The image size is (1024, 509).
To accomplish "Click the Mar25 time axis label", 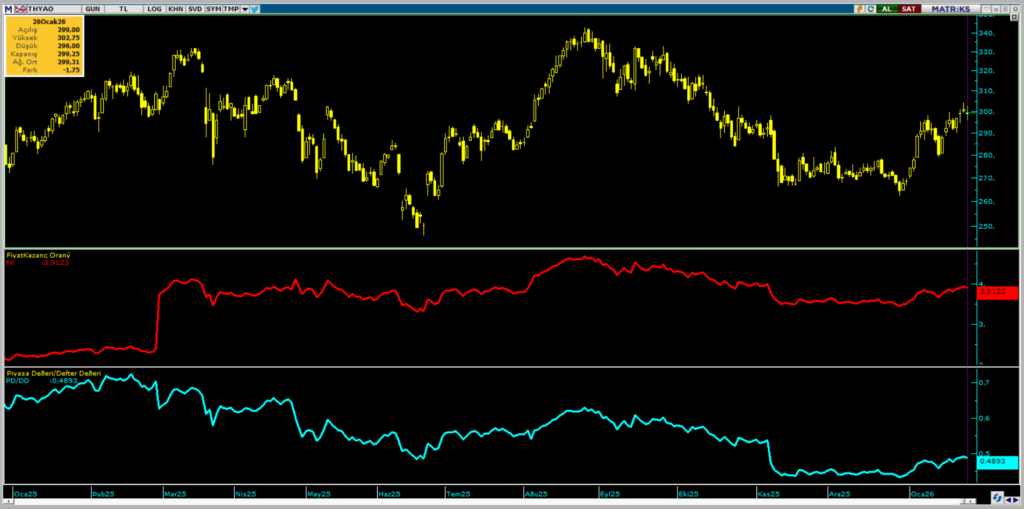I will [175, 494].
